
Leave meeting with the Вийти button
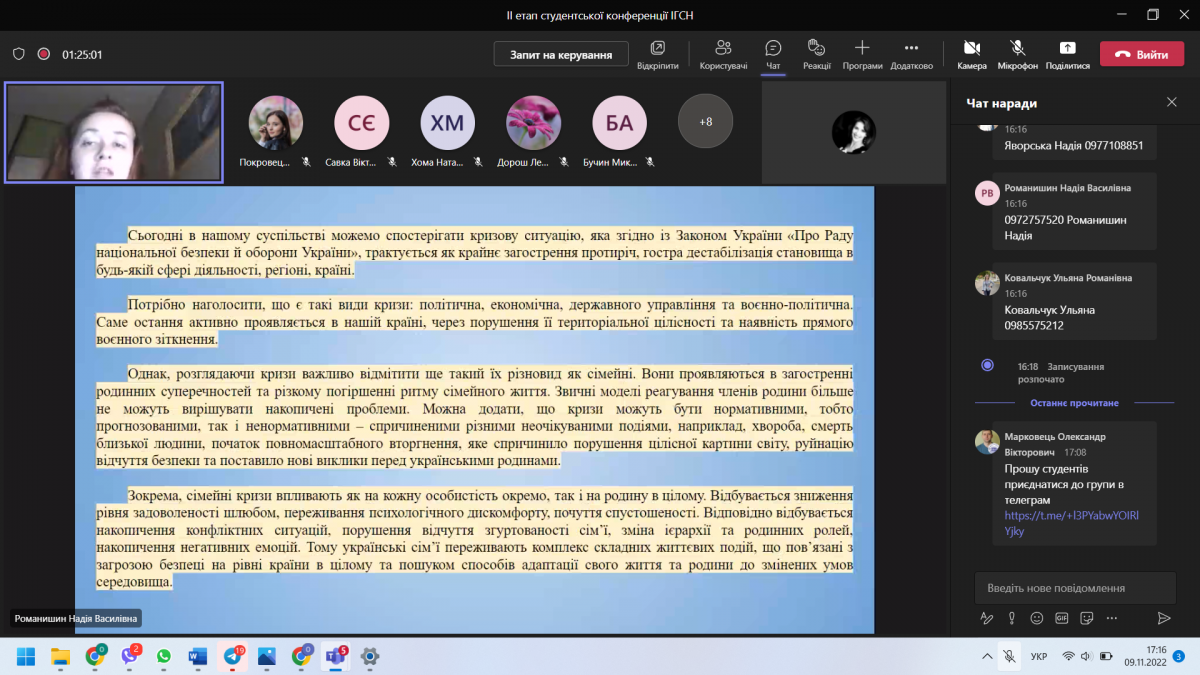tap(1141, 54)
